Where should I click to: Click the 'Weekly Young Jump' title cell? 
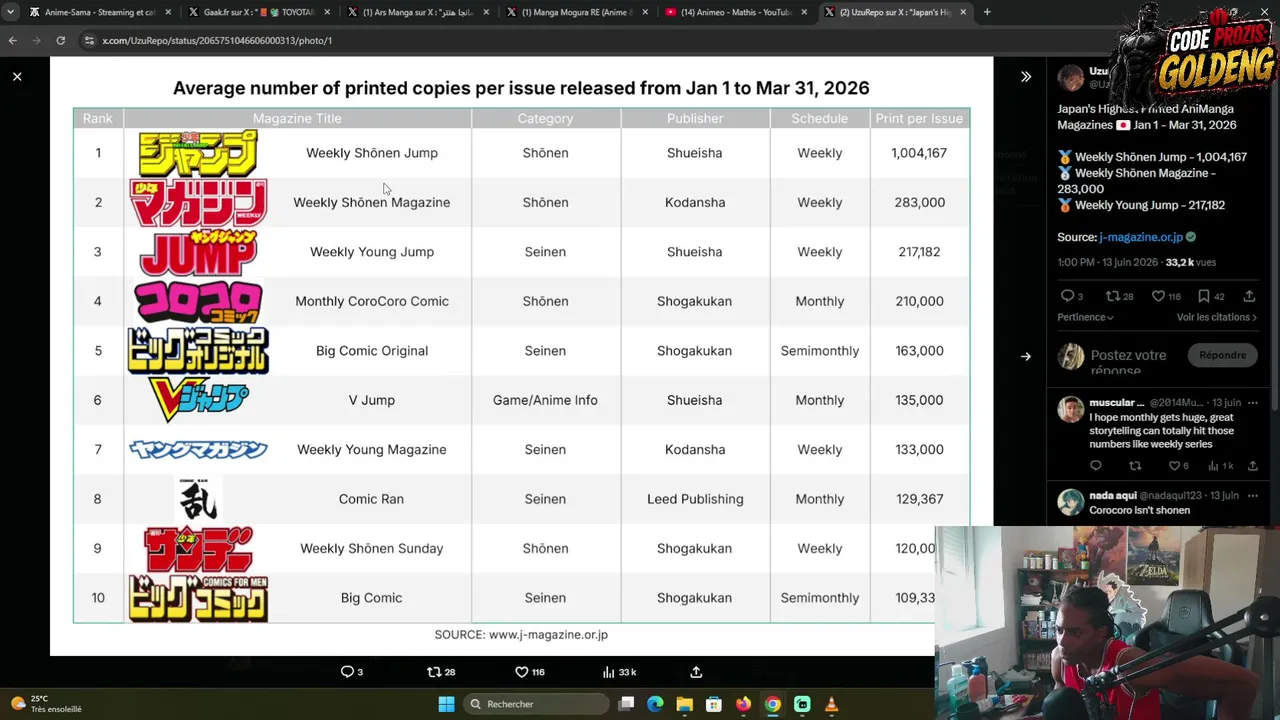[x=372, y=252]
